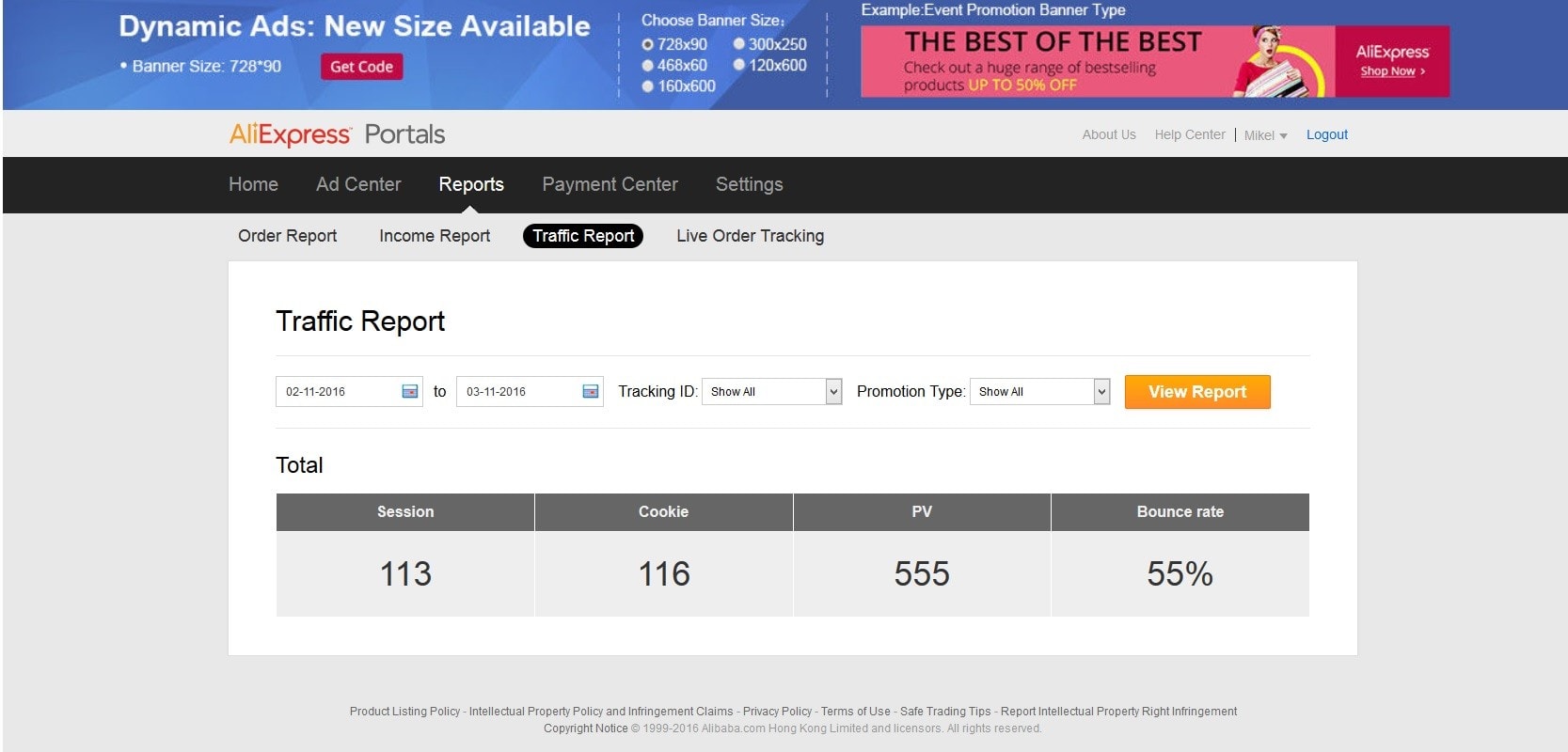Click the Get Code button
This screenshot has height=752, width=1568.
[361, 67]
